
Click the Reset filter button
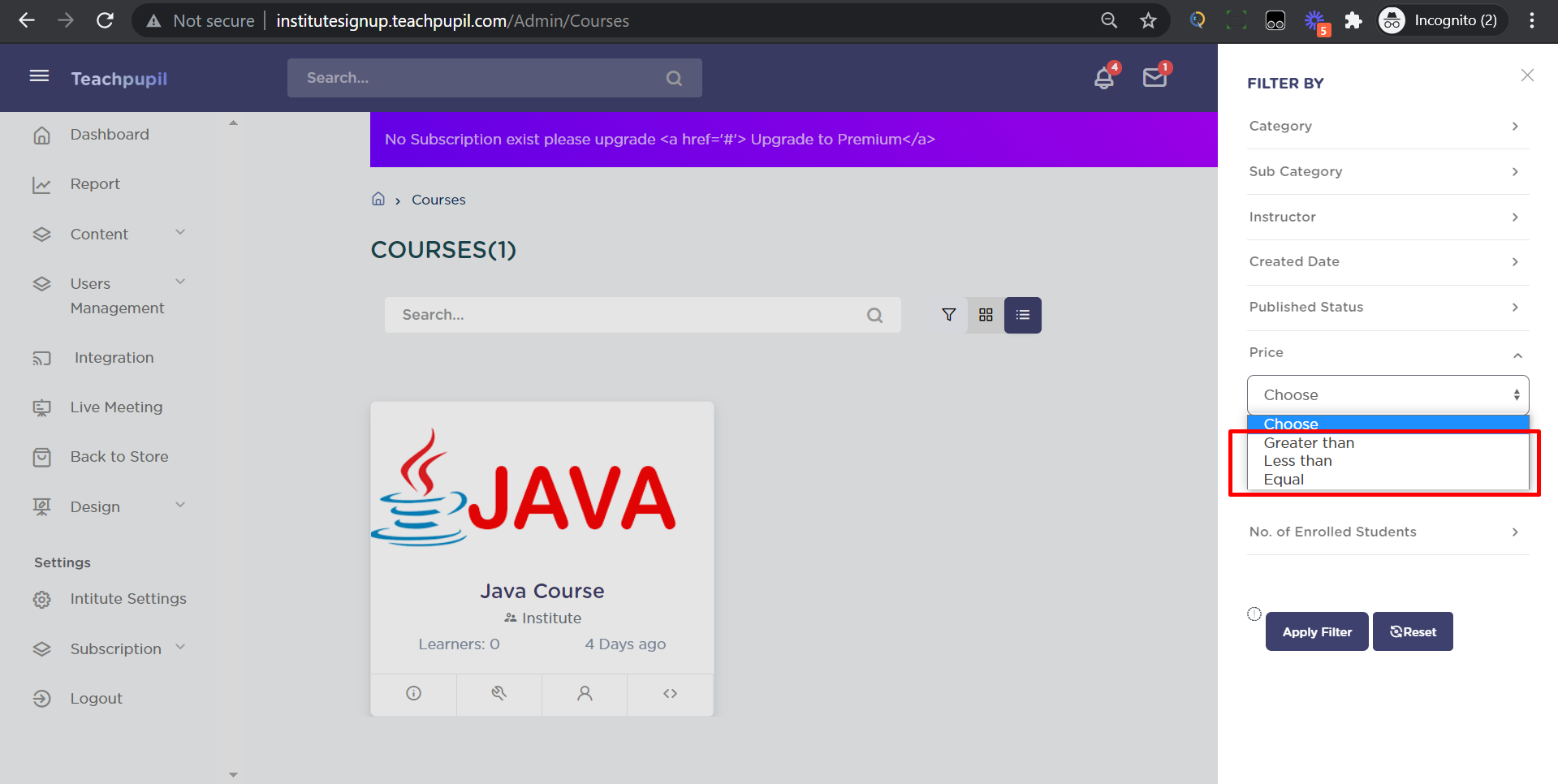click(1413, 631)
